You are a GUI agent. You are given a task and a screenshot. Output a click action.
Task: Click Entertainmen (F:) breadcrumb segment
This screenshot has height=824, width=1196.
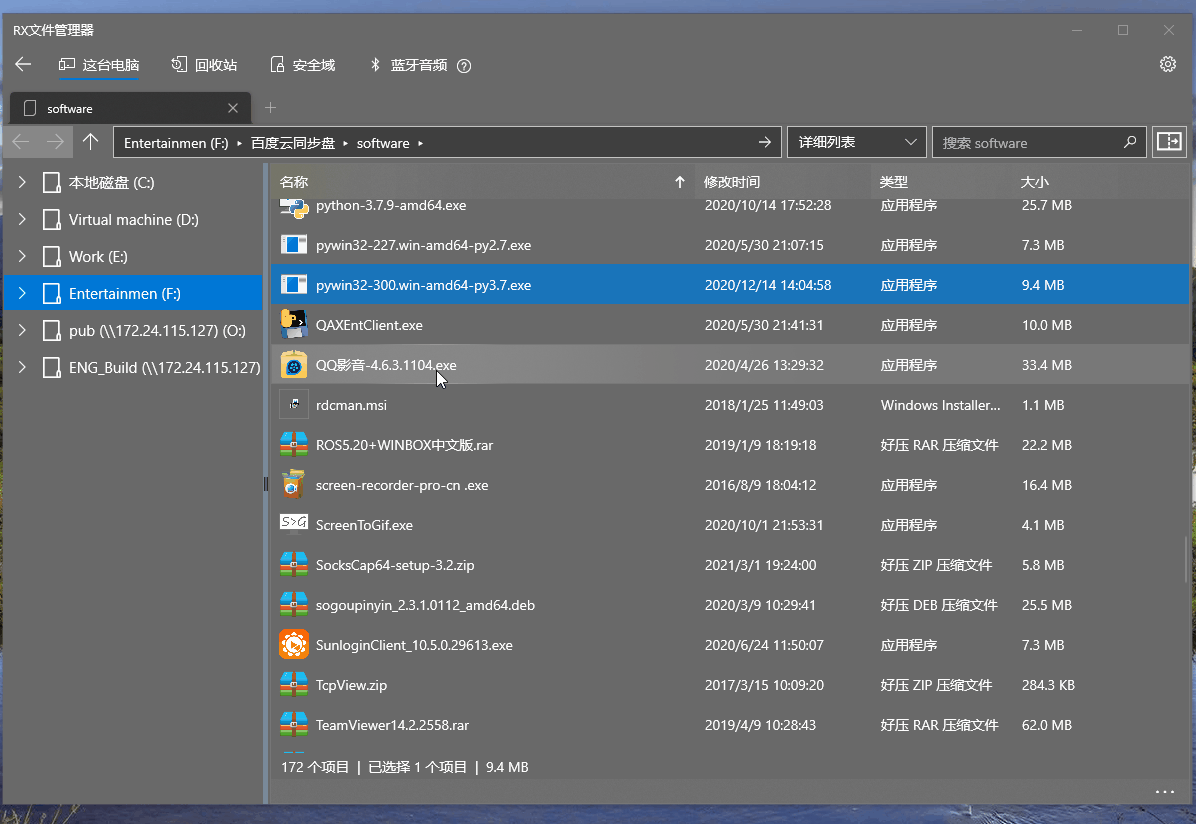click(x=176, y=143)
